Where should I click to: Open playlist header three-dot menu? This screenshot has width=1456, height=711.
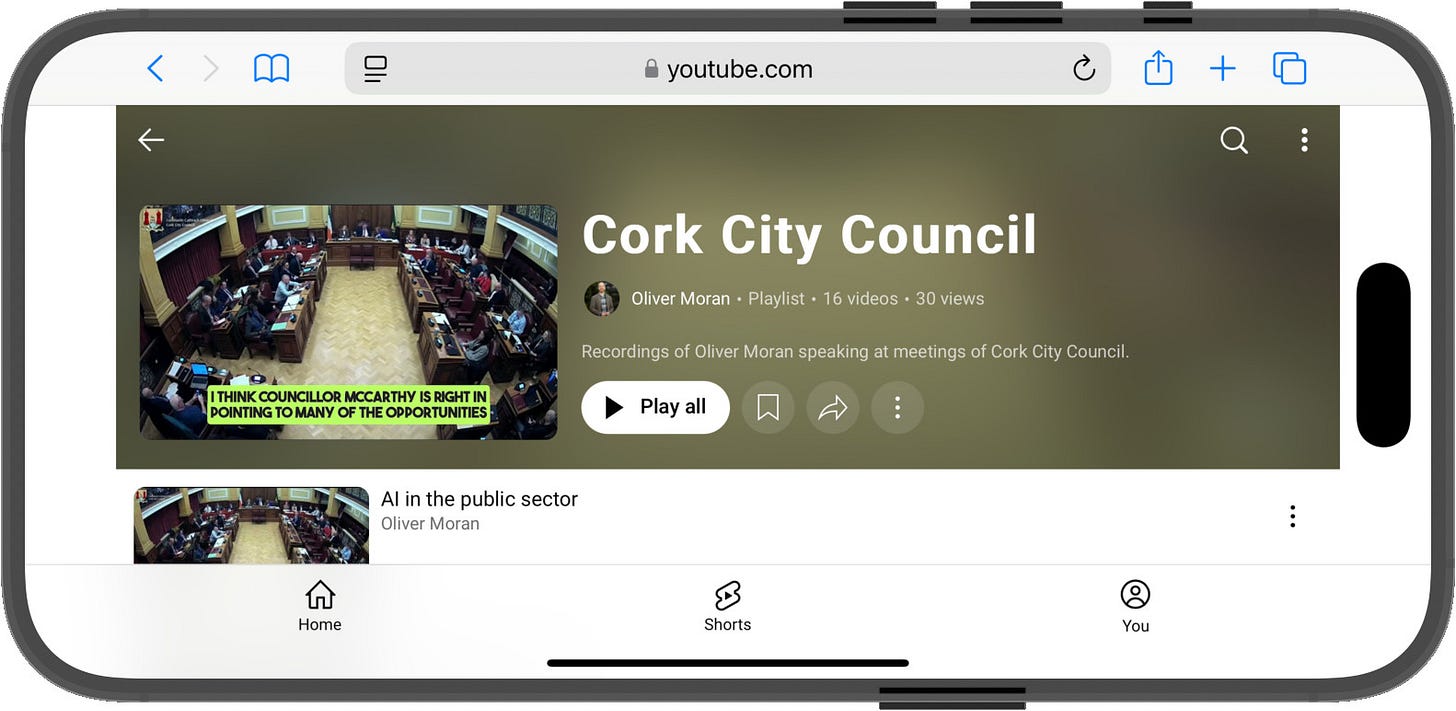(1304, 140)
